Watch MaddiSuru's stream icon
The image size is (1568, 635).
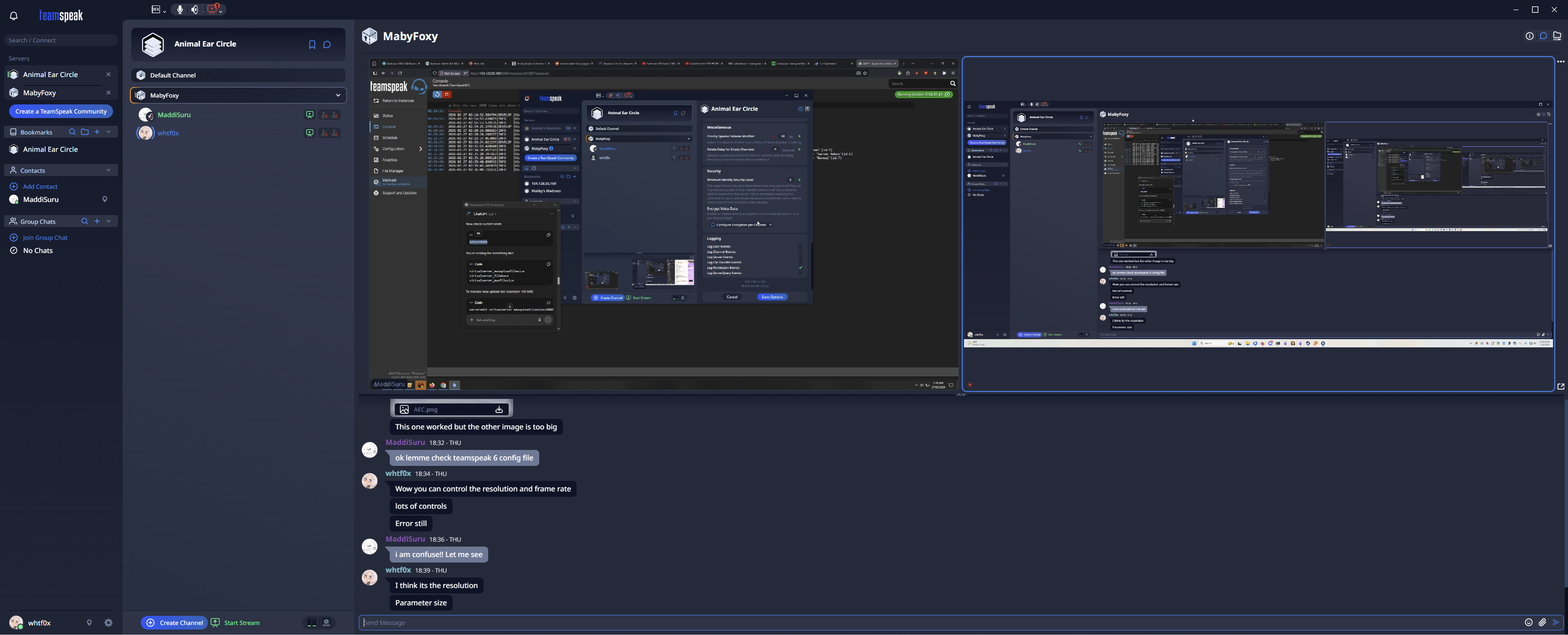coord(310,114)
